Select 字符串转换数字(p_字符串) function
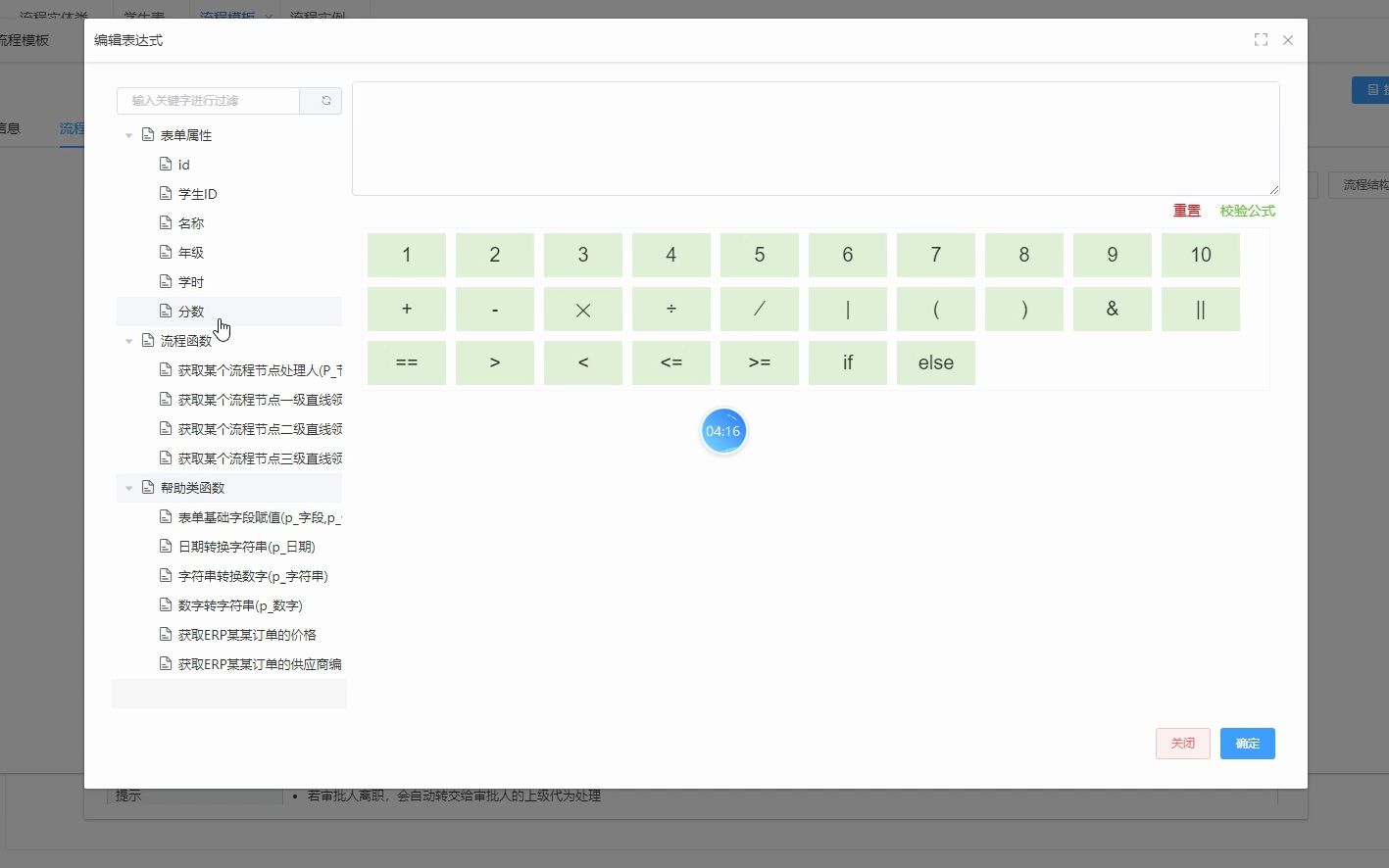 click(x=253, y=576)
